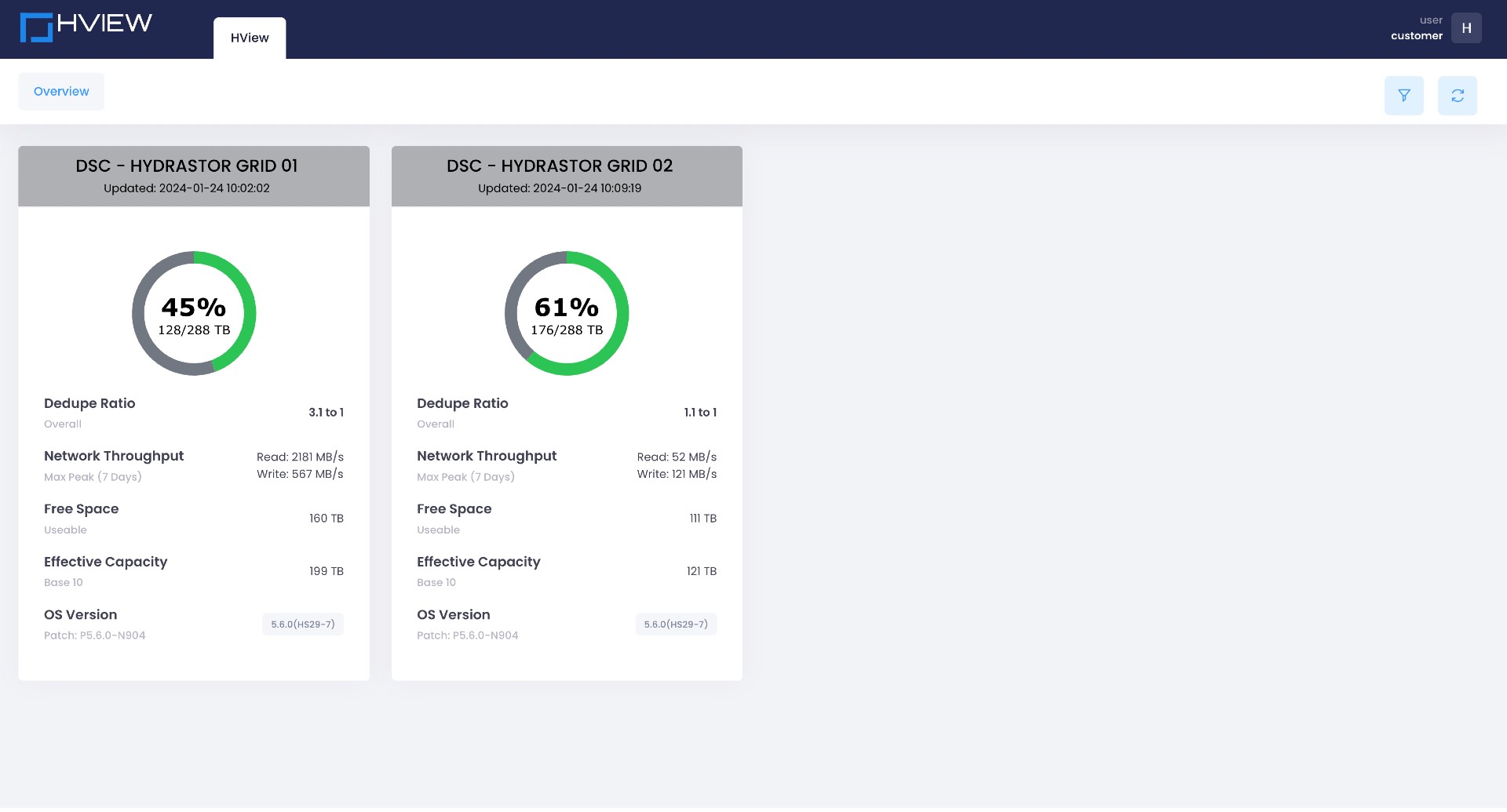Click the 45% usage donut gauge
The width and height of the screenshot is (1507, 812).
(x=194, y=314)
